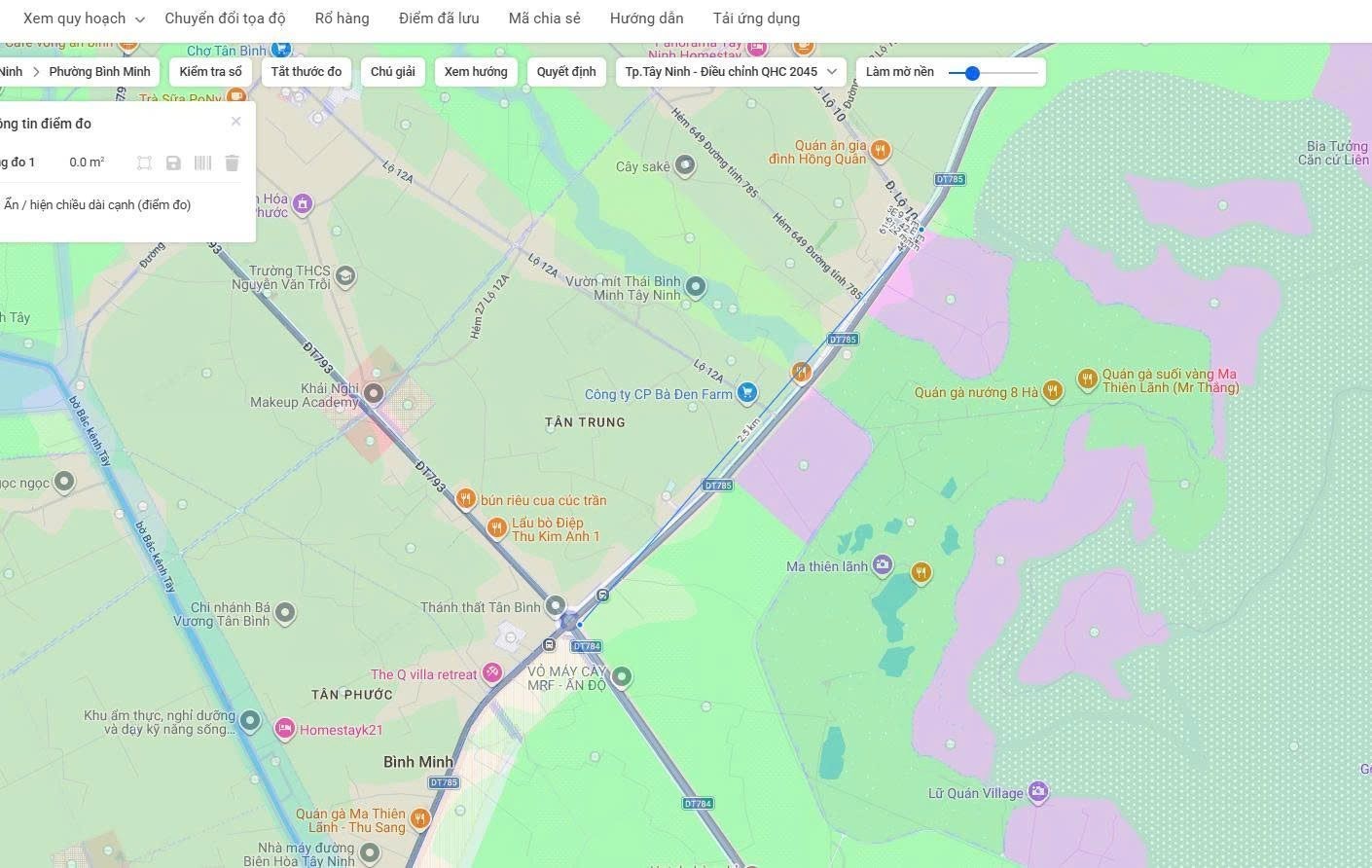The image size is (1372, 868).
Task: Select the Thánh thất Tân Bình marker
Action: [x=555, y=606]
